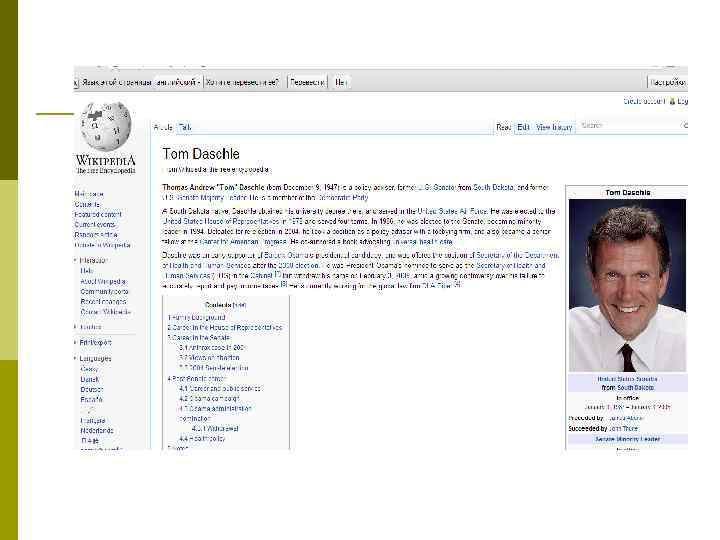The height and width of the screenshot is (540, 720).
Task: Open the James Abdnor predecessor link
Action: 624,418
